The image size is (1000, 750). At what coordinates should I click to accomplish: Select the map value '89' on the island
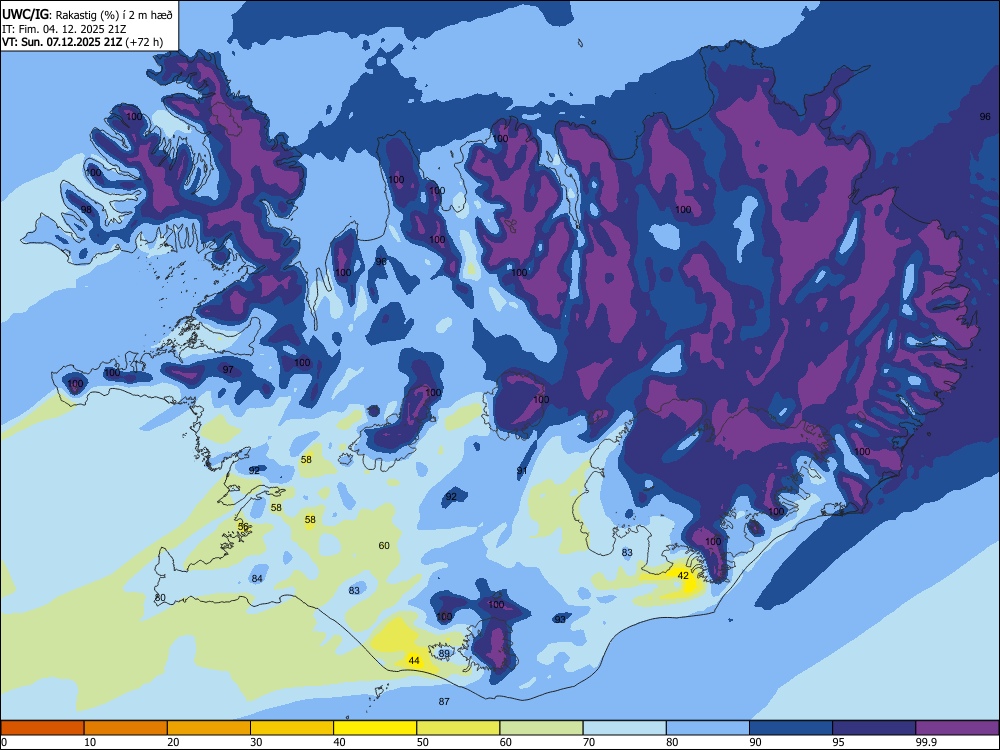tap(444, 653)
